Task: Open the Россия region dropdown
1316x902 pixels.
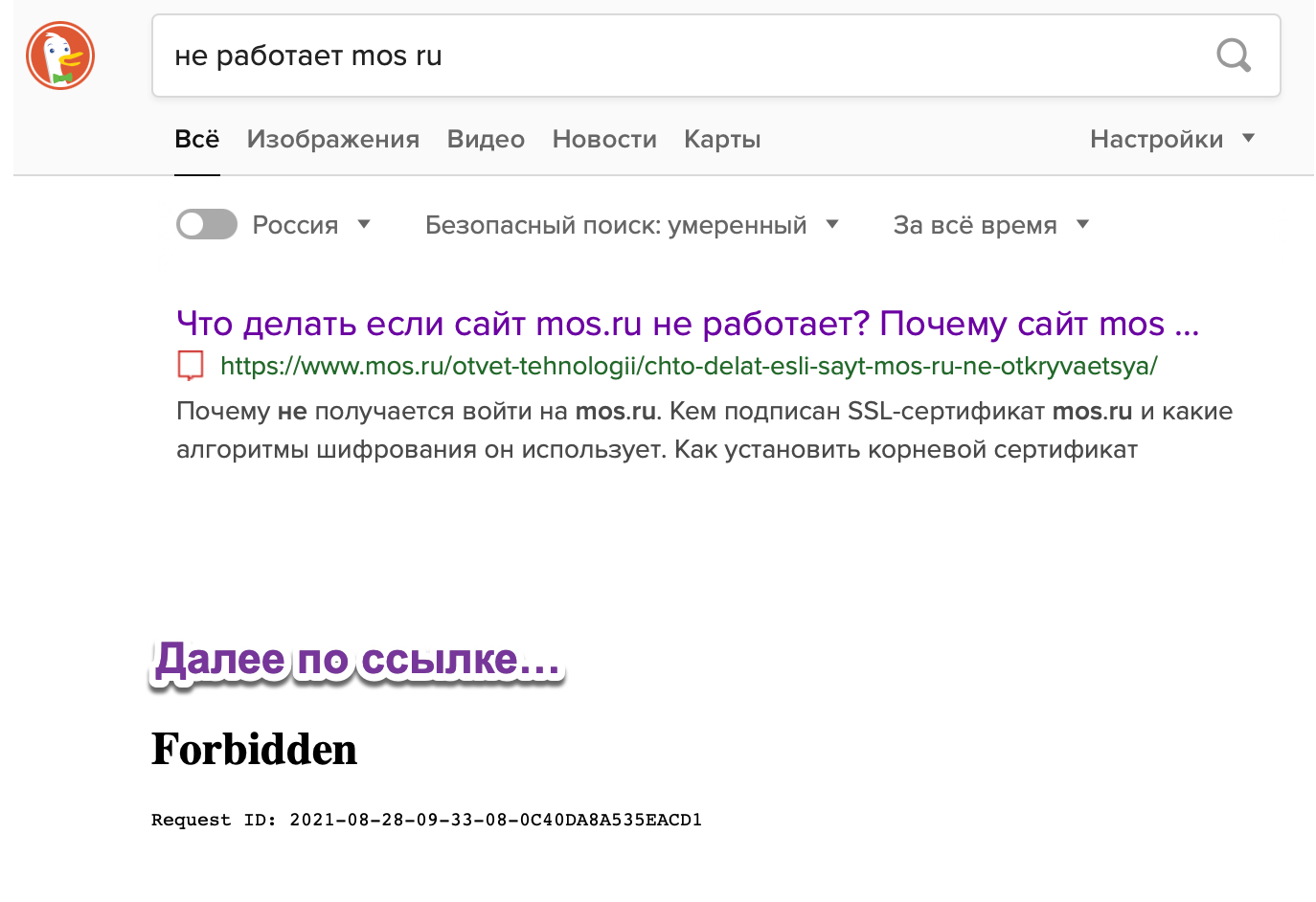Action: 311,225
